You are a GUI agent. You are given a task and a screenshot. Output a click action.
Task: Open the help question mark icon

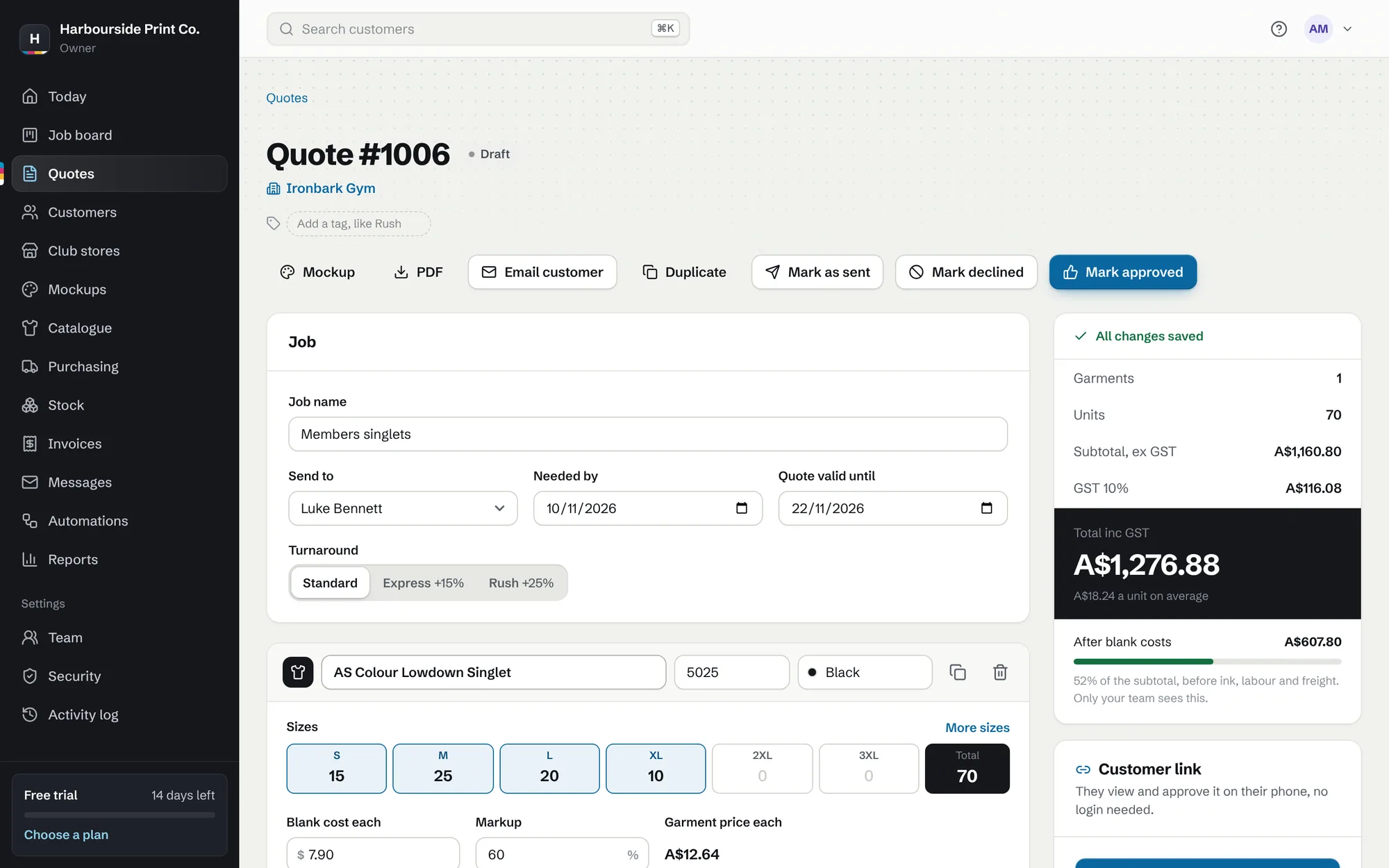[x=1279, y=28]
